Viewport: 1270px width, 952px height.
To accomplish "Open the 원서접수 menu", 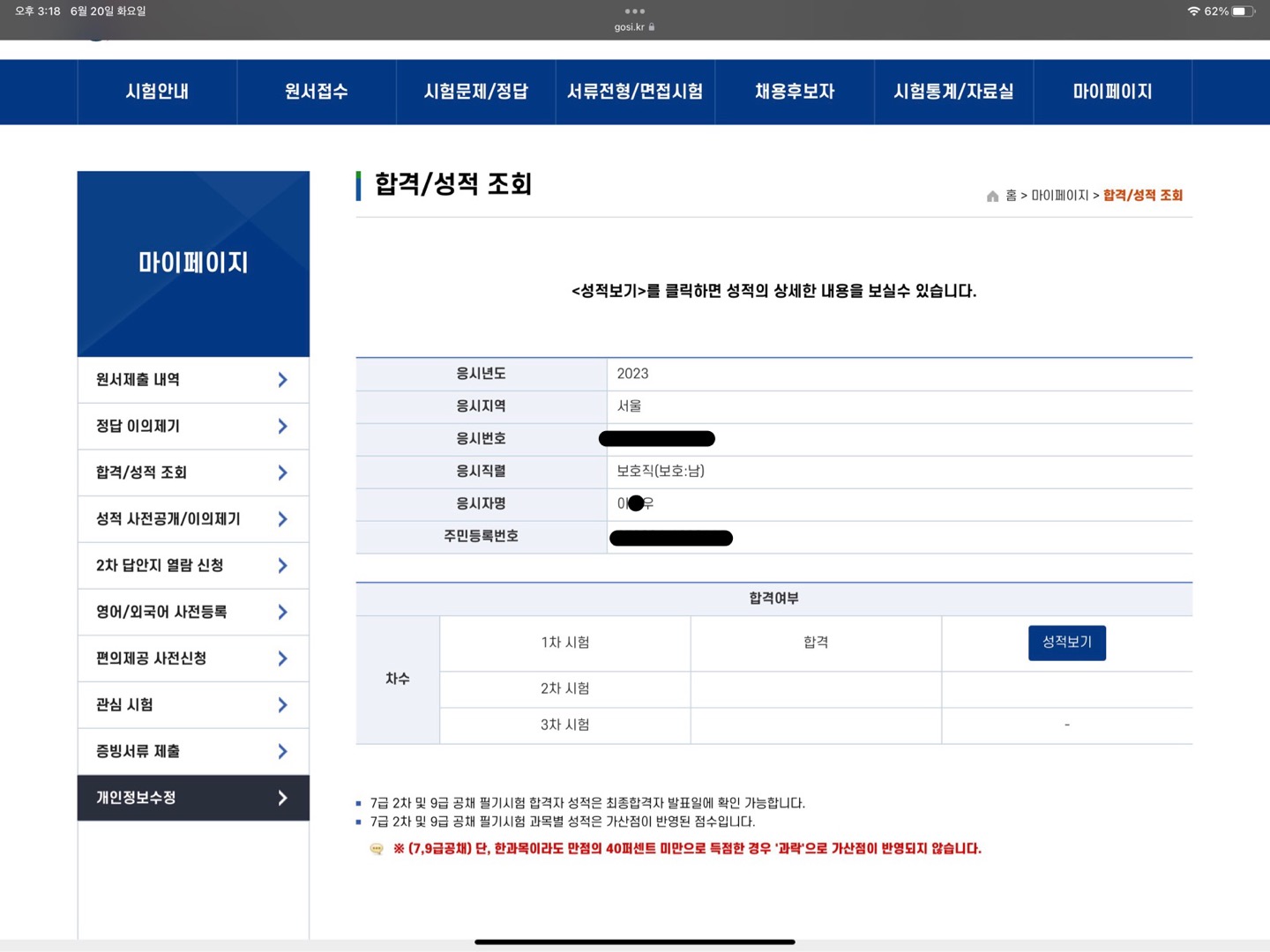I will 317,92.
